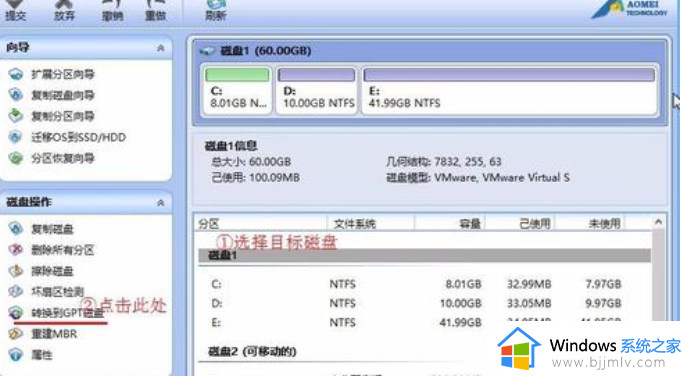Image resolution: width=686 pixels, height=376 pixels.
Task: Open the 扩展分区向导 icon
Action: coord(16,74)
